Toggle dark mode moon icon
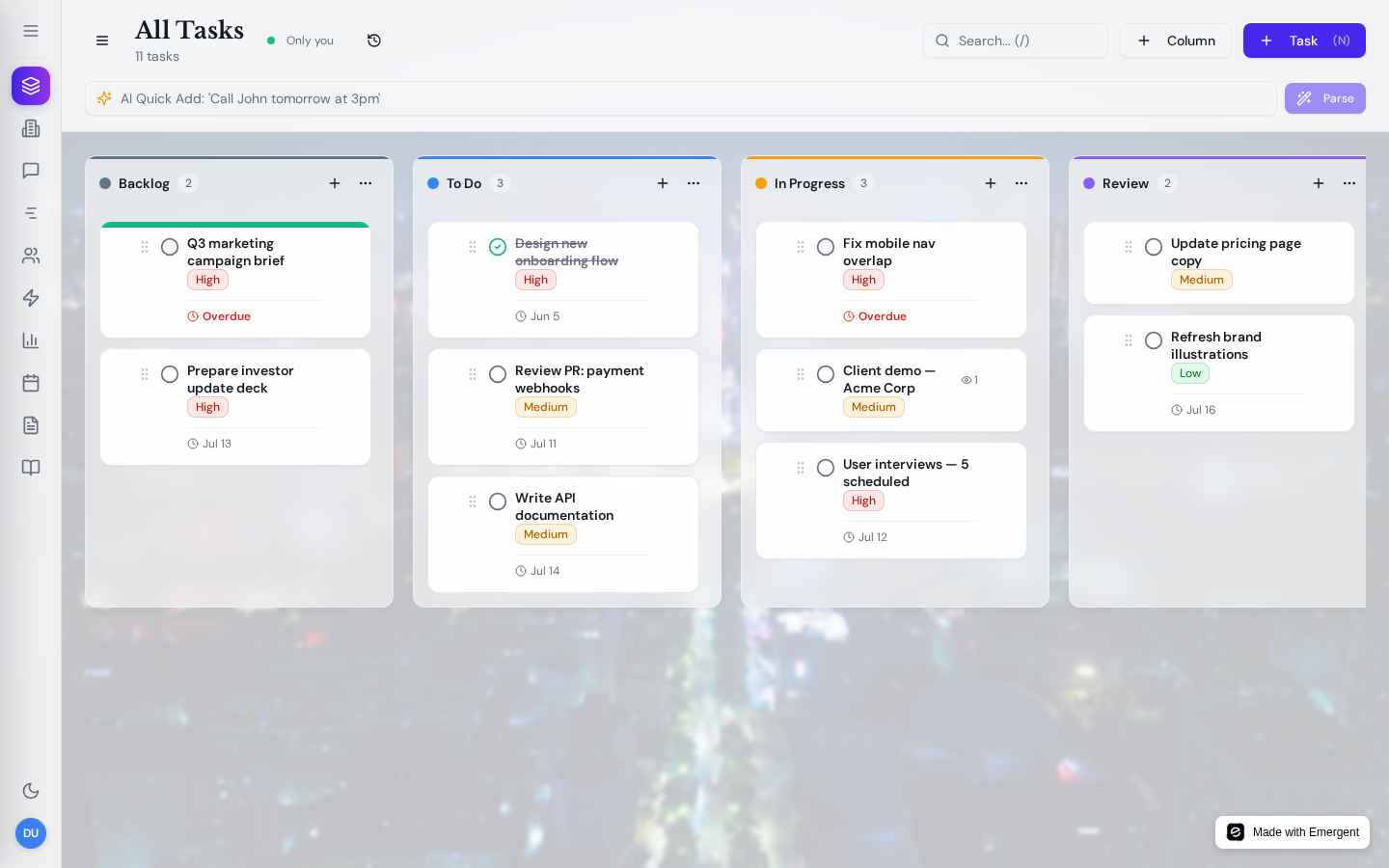1389x868 pixels. click(x=31, y=791)
